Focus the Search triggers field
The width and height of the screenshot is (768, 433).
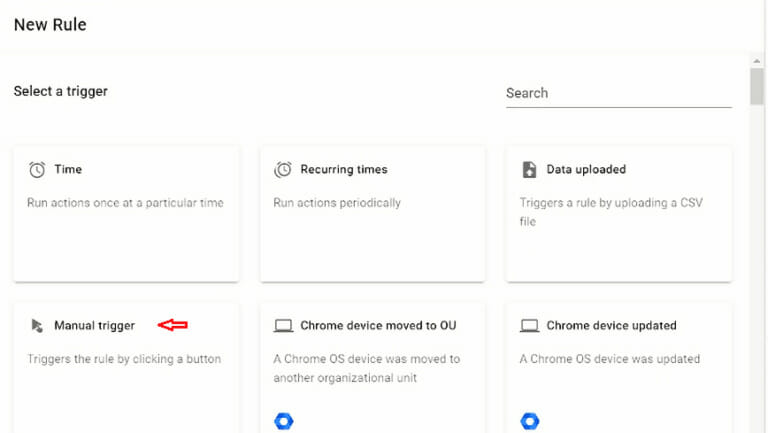619,93
